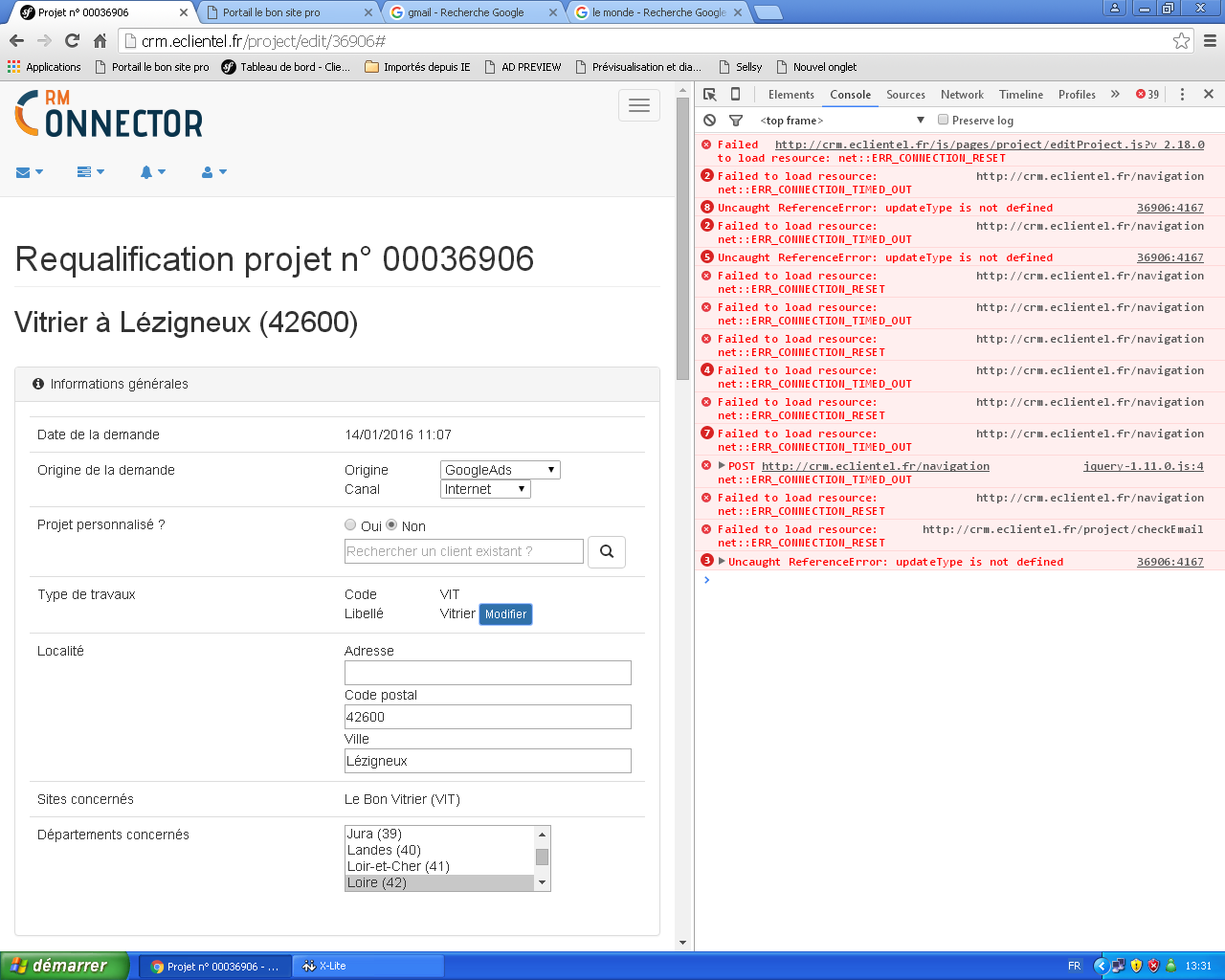Image resolution: width=1225 pixels, height=980 pixels.
Task: Select Loir-et-Cher (41) in departments list
Action: pyautogui.click(x=439, y=866)
